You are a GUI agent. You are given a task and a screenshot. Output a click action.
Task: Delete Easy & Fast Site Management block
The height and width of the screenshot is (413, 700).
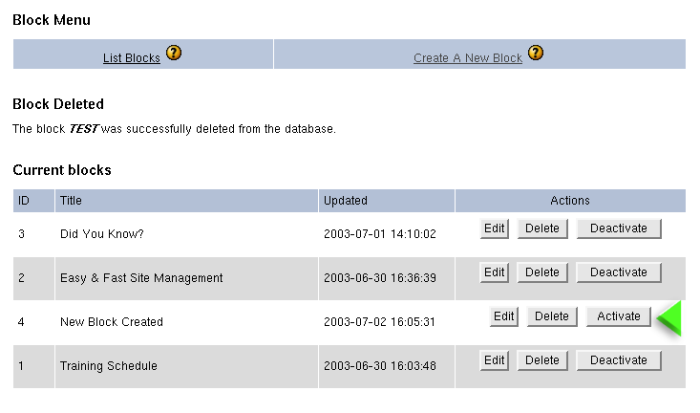542,272
